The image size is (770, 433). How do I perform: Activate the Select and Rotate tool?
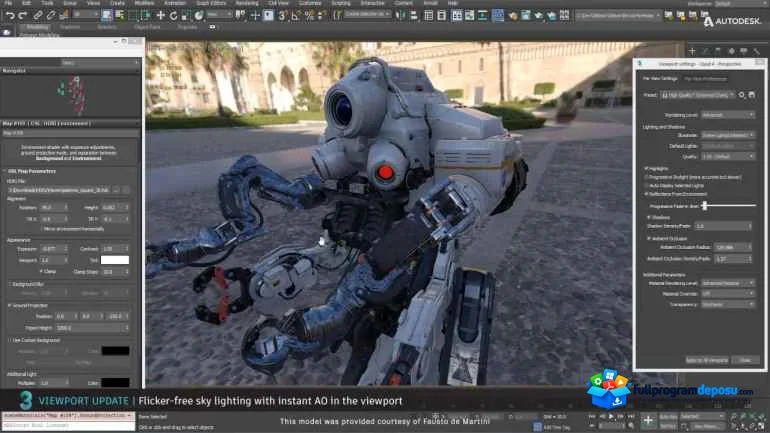(173, 16)
